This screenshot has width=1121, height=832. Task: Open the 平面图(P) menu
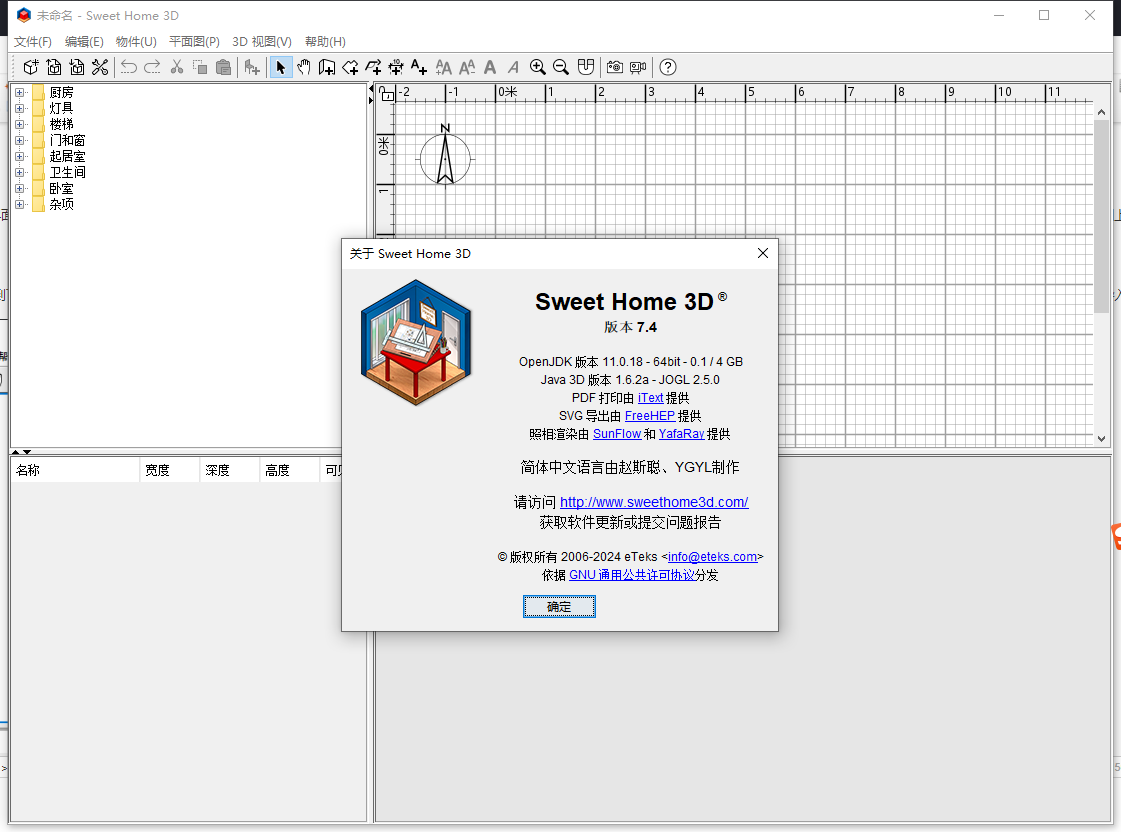click(194, 41)
